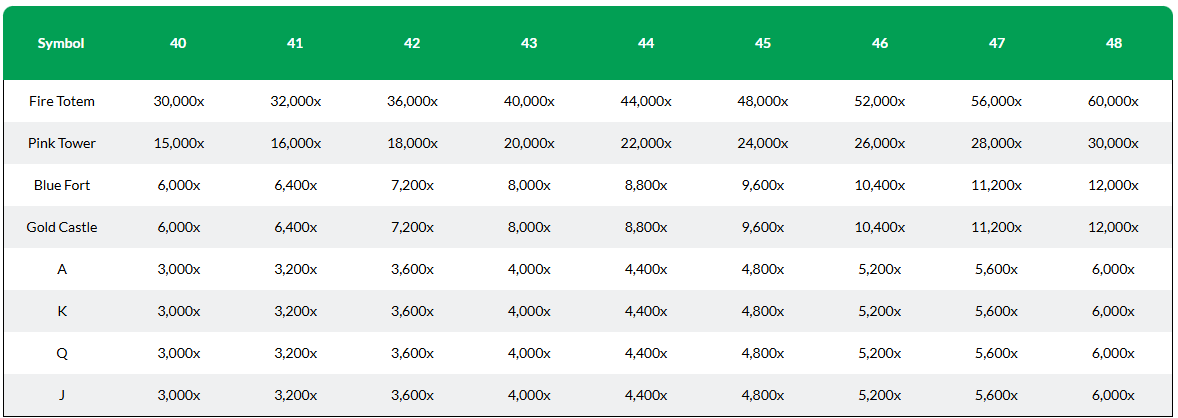Image resolution: width=1178 pixels, height=418 pixels.
Task: Select the K symbol row label
Action: (62, 311)
